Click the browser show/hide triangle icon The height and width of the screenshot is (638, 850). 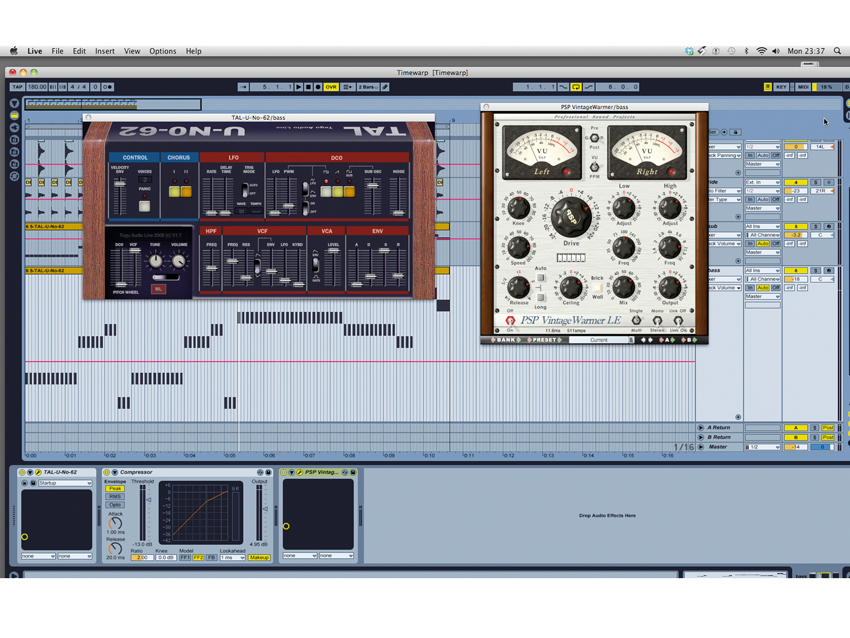tap(15, 103)
